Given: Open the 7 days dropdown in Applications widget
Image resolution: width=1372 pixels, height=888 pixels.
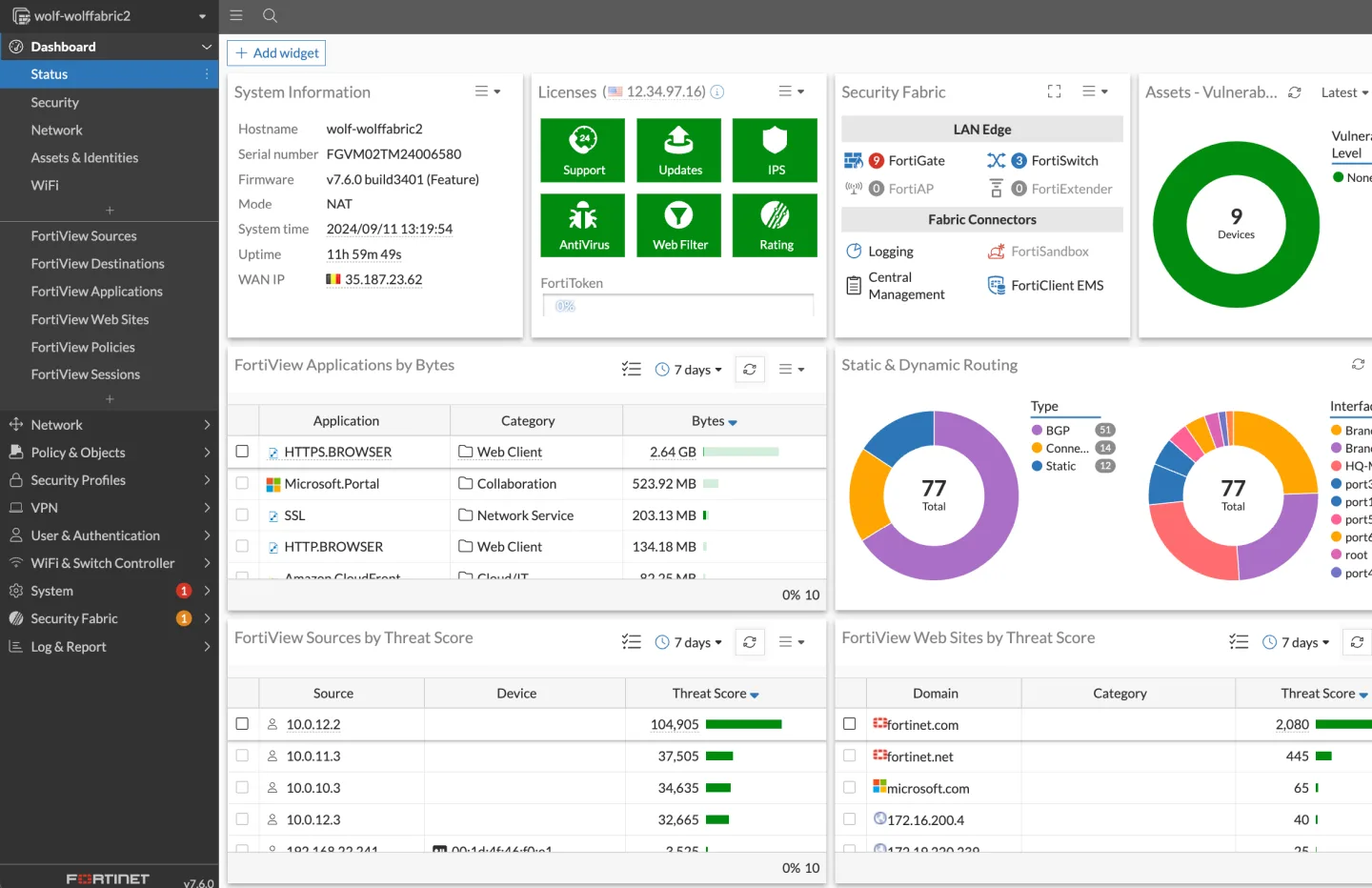Looking at the screenshot, I should coord(689,370).
